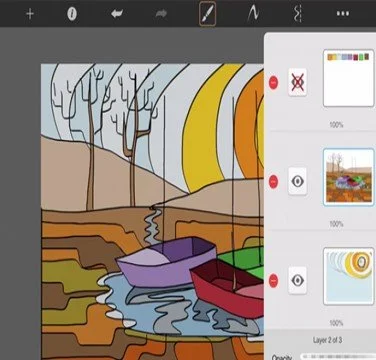This screenshot has height=360, width=376.
Task: Delete the sun sky layer
Action: (273, 281)
